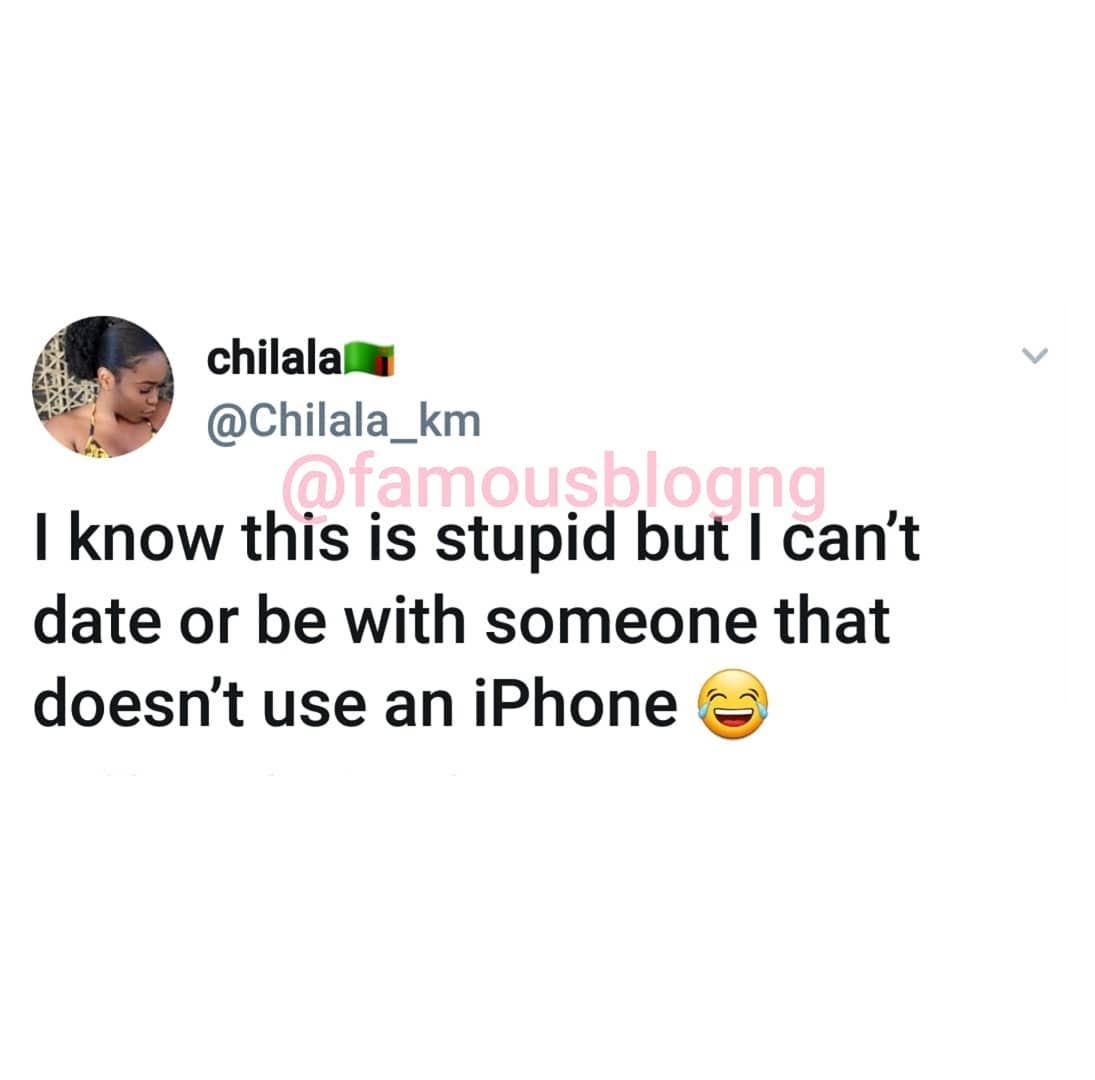Click the display name chilala

point(274,359)
